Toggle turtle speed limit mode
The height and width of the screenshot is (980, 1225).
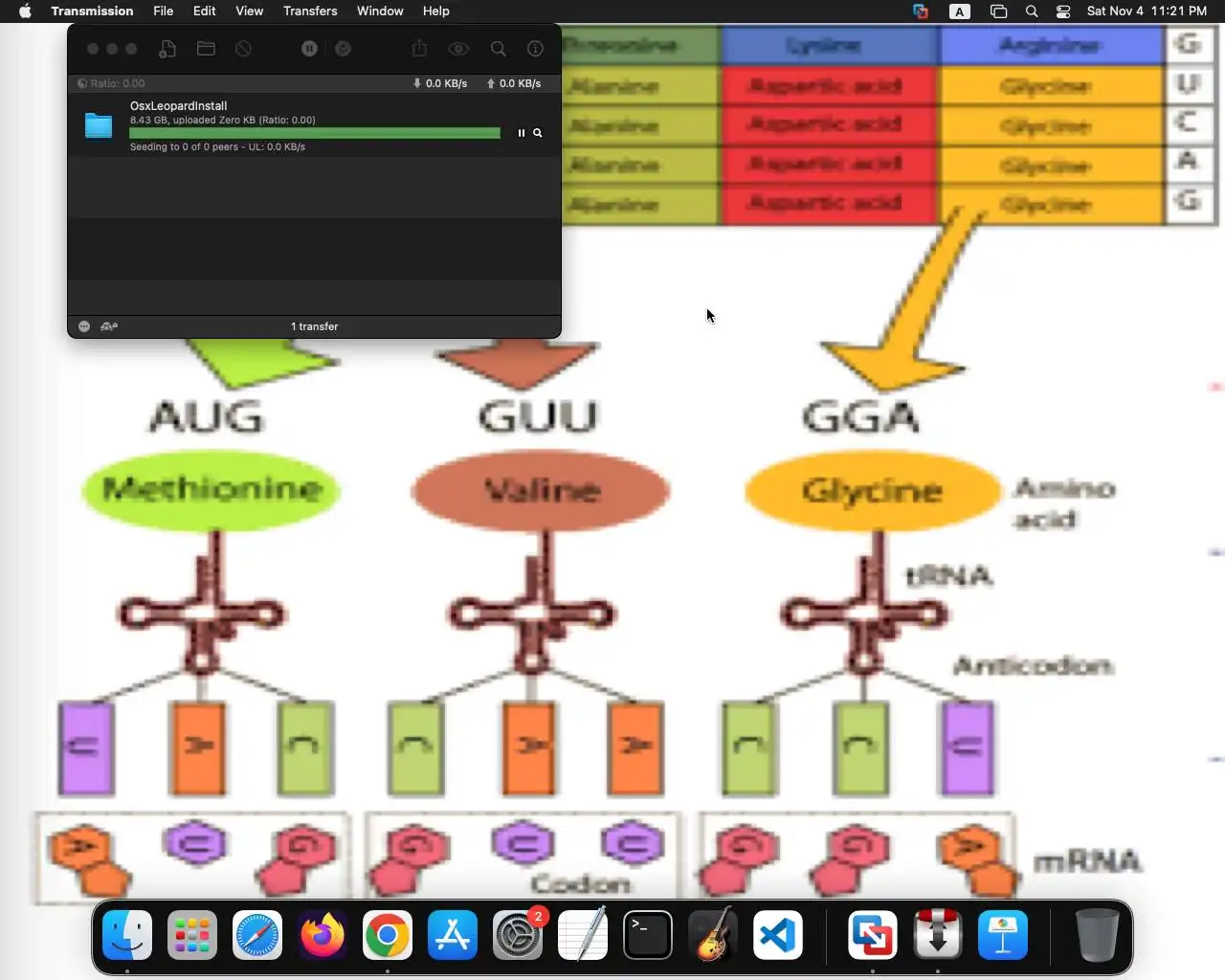pos(109,326)
